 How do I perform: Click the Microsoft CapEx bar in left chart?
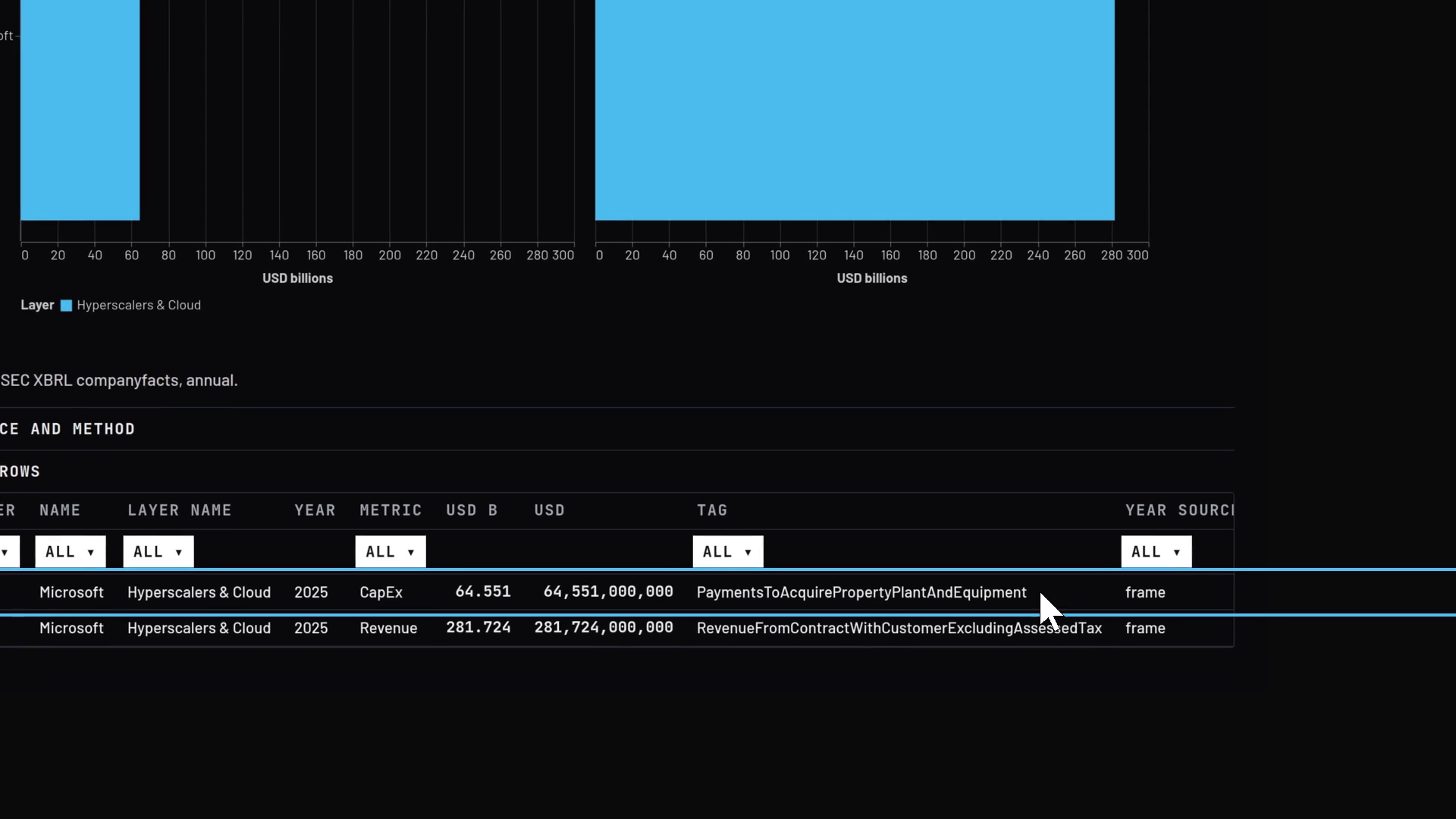tap(80, 110)
